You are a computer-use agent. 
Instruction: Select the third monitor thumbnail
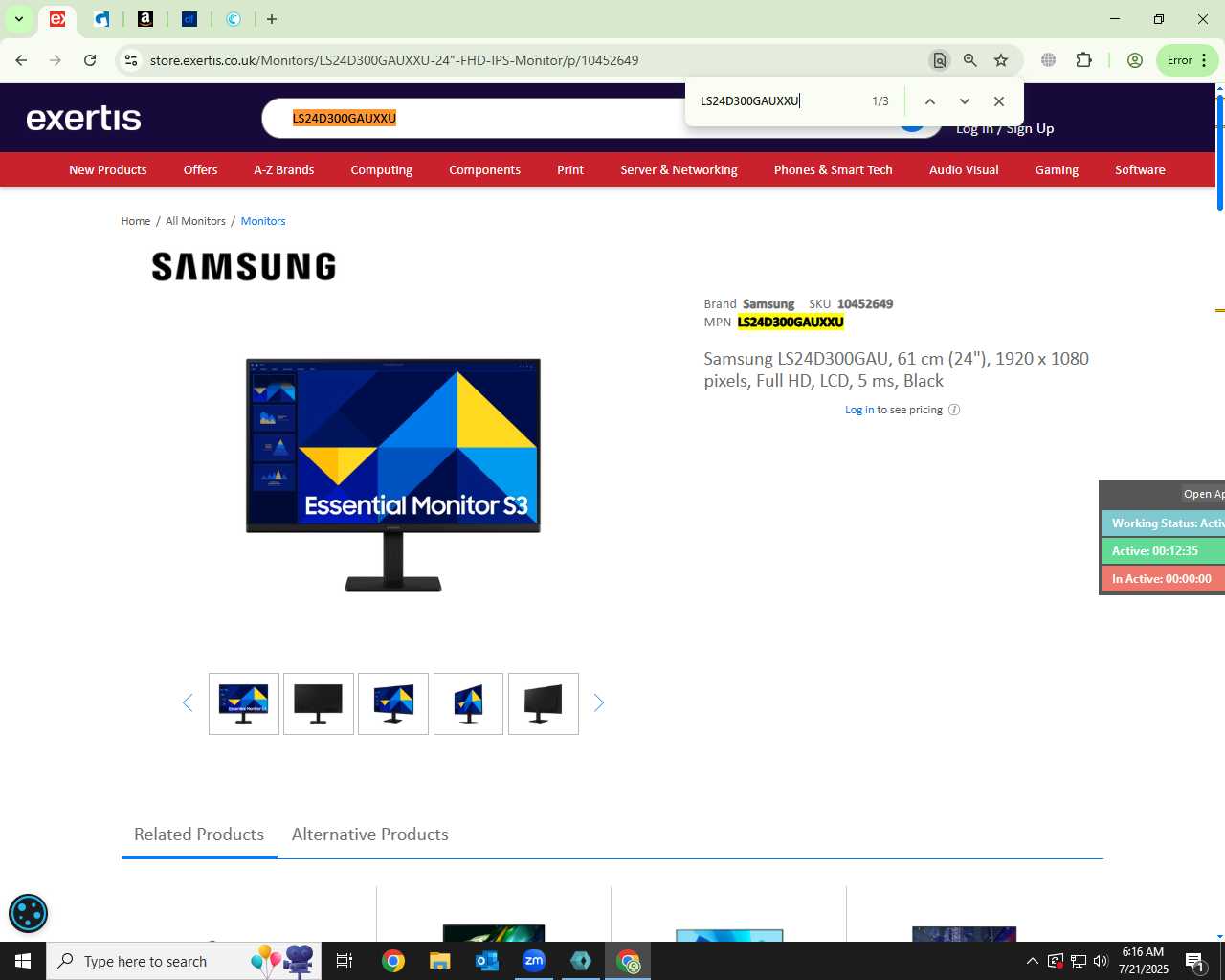pyautogui.click(x=393, y=703)
